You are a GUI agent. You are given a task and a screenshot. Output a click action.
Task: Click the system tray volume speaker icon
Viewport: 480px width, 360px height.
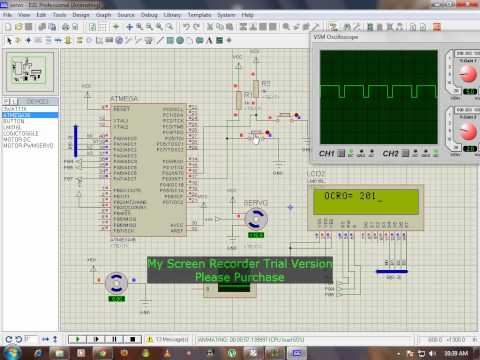[x=432, y=353]
